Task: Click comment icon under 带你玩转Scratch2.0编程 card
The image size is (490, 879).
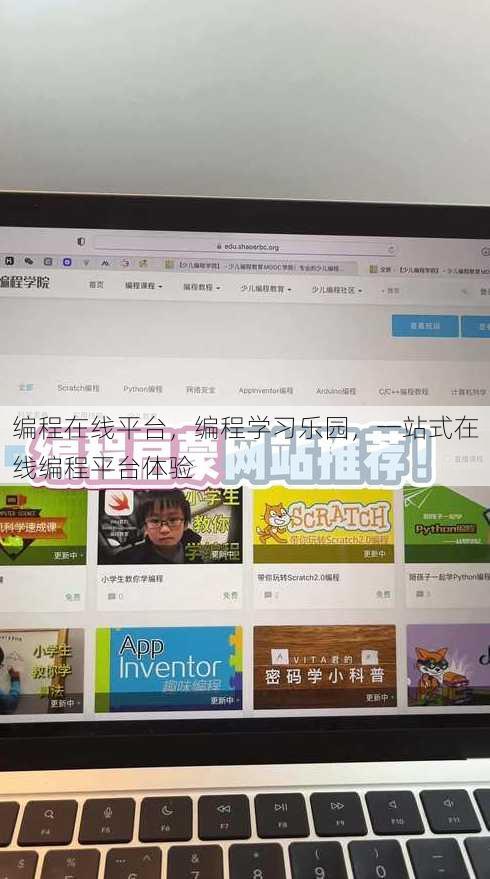Action: [x=267, y=595]
